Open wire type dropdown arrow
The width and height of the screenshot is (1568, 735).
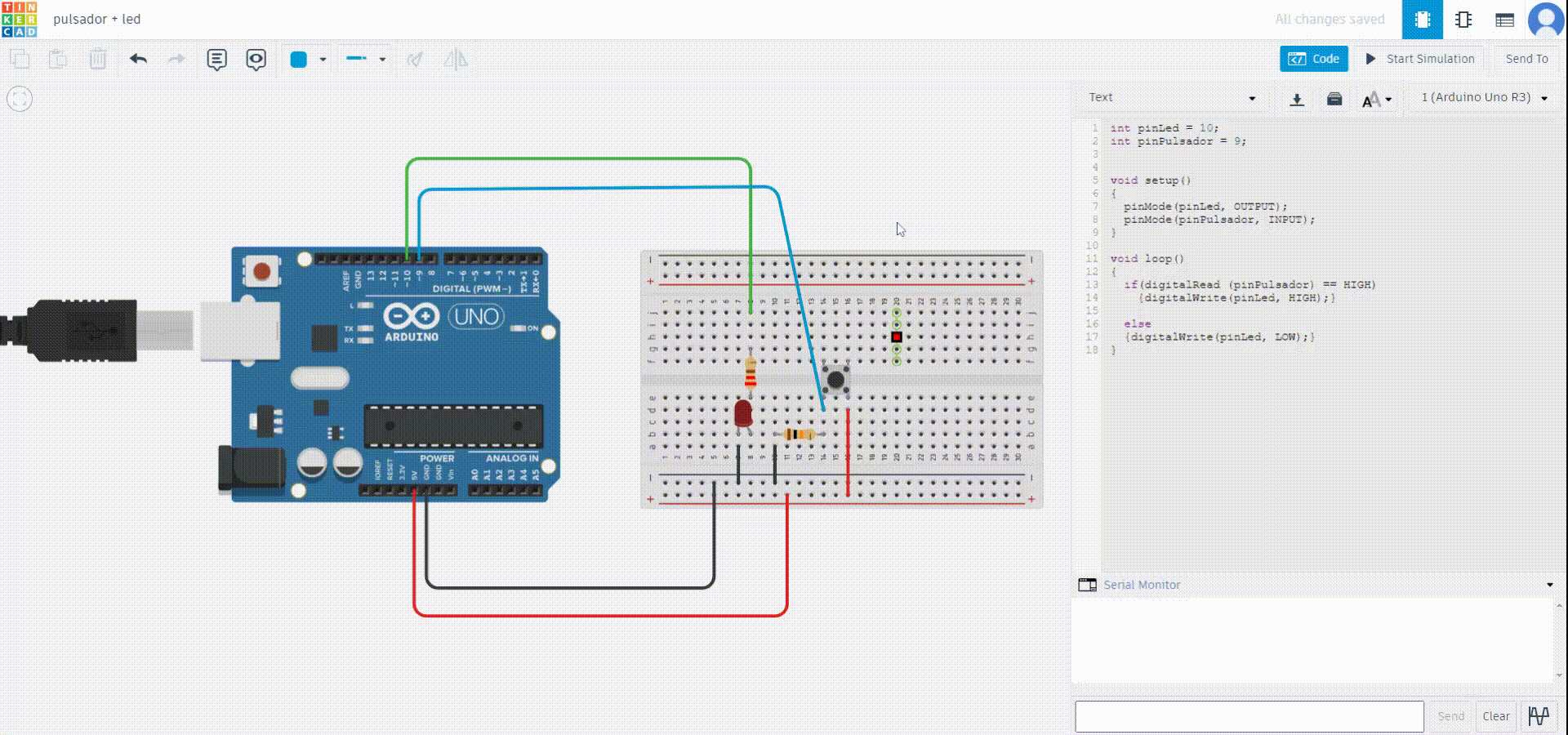382,60
